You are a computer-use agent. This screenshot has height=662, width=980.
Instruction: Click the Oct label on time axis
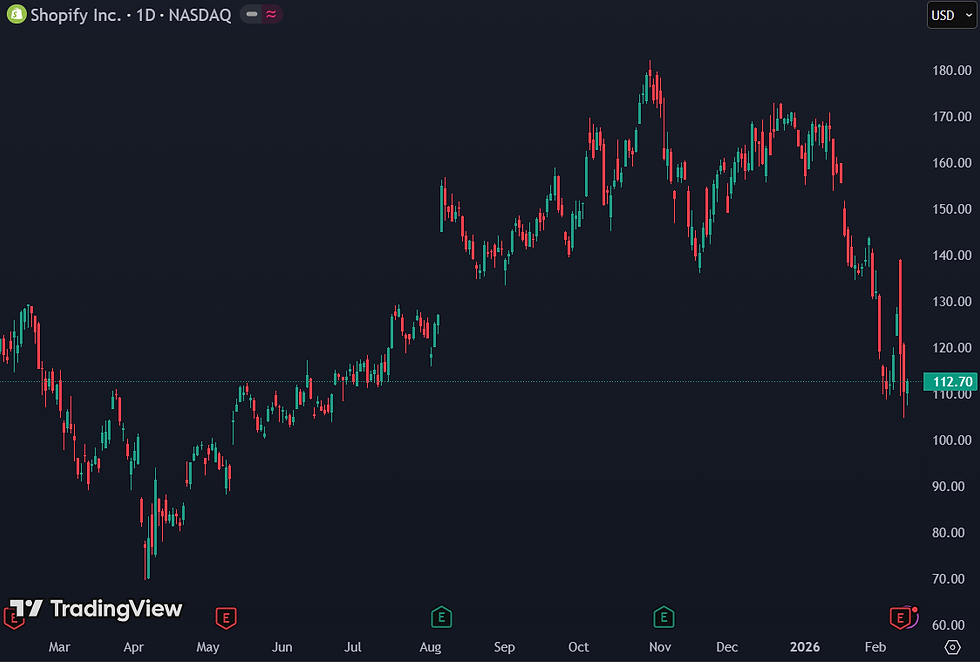click(x=578, y=647)
